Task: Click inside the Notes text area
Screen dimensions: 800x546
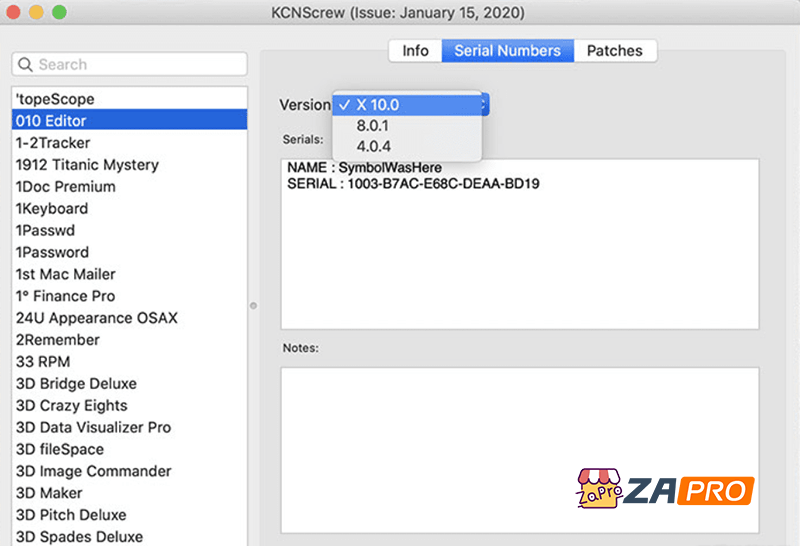Action: click(519, 450)
